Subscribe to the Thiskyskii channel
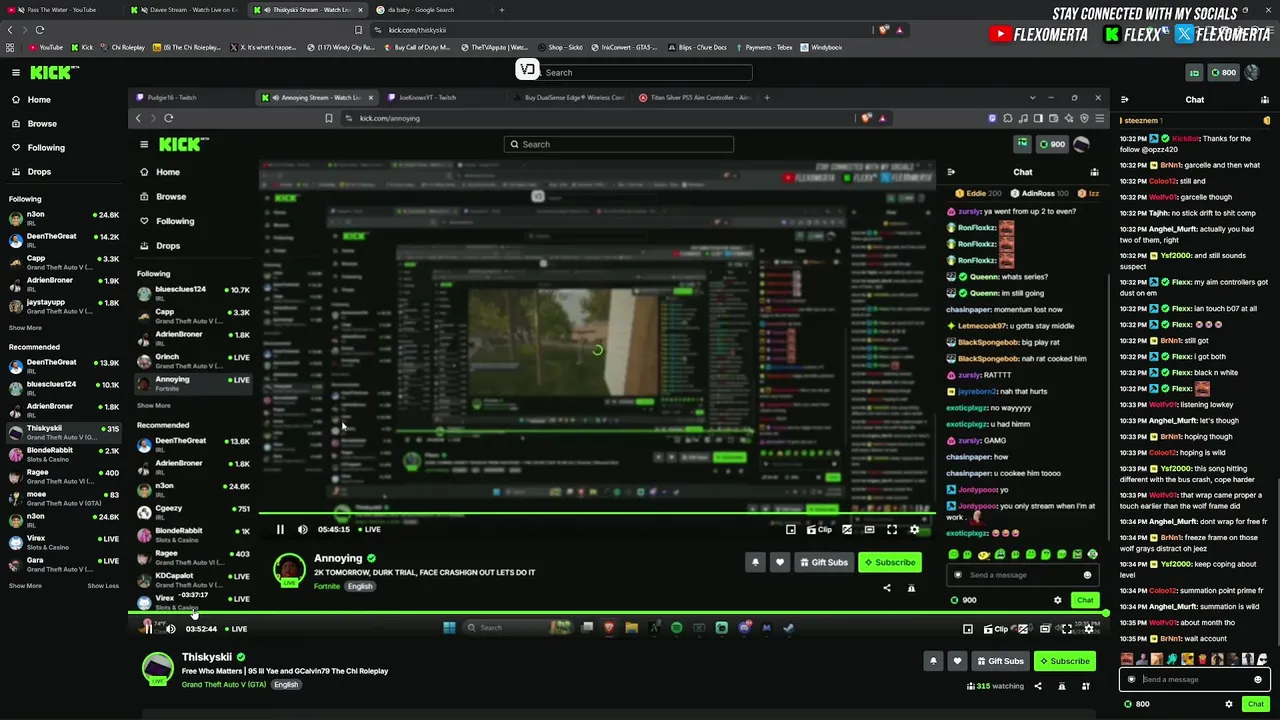The width and height of the screenshot is (1280, 720). [1064, 661]
